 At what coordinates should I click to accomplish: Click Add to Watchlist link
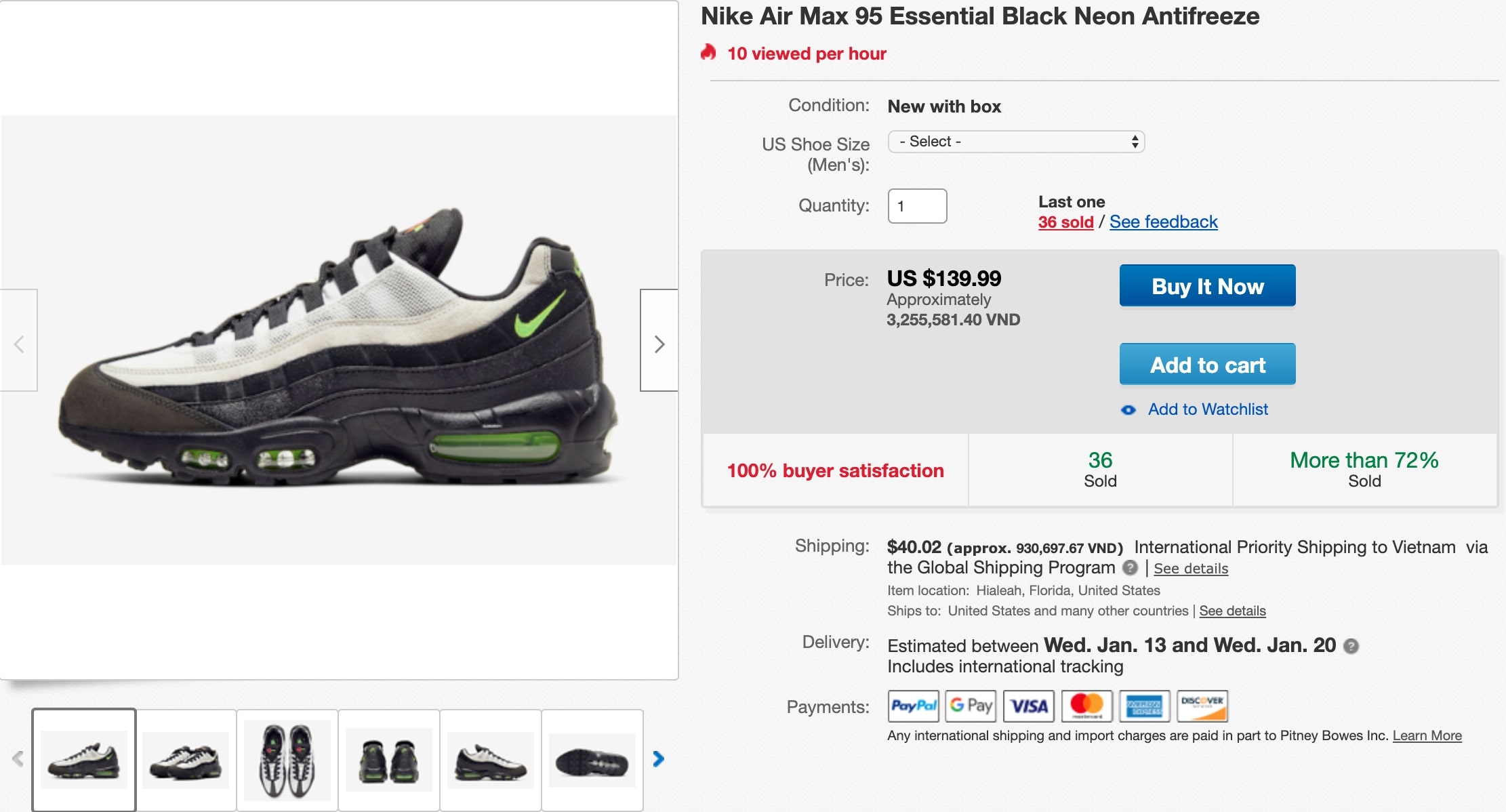(1207, 409)
